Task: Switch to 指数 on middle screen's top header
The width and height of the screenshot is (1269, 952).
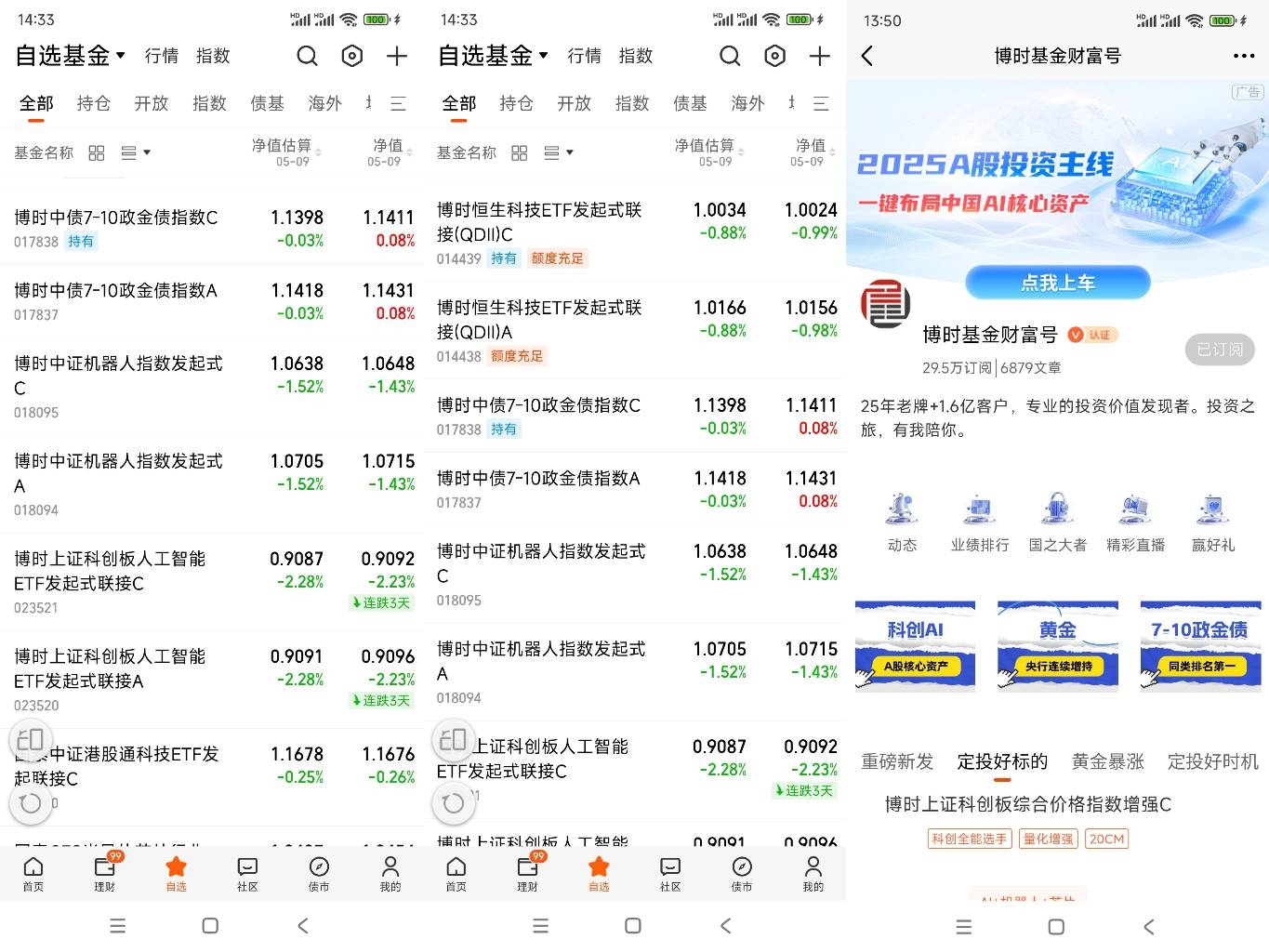Action: pyautogui.click(x=636, y=56)
